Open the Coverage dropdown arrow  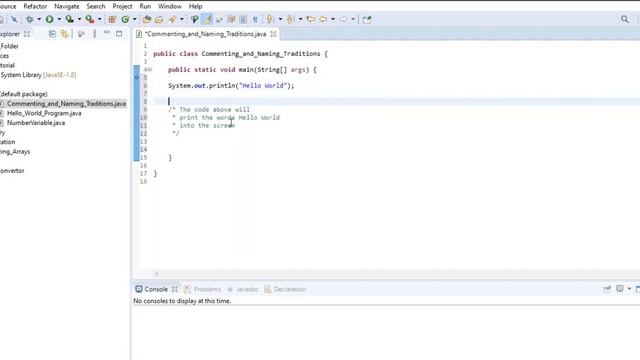coord(79,19)
